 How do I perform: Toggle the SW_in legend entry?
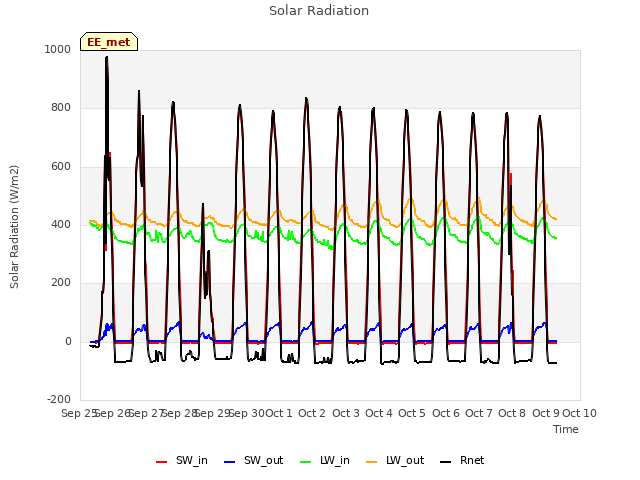pos(182,461)
